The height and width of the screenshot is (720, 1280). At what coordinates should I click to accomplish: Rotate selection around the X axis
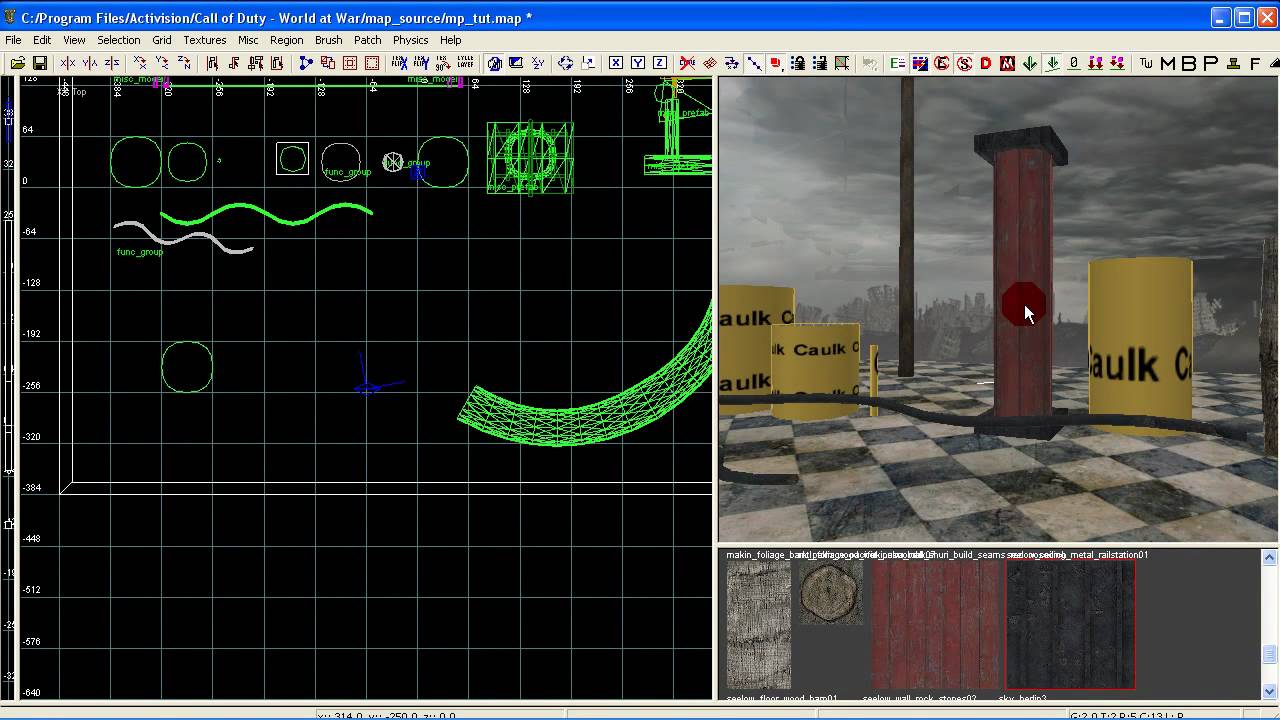140,63
